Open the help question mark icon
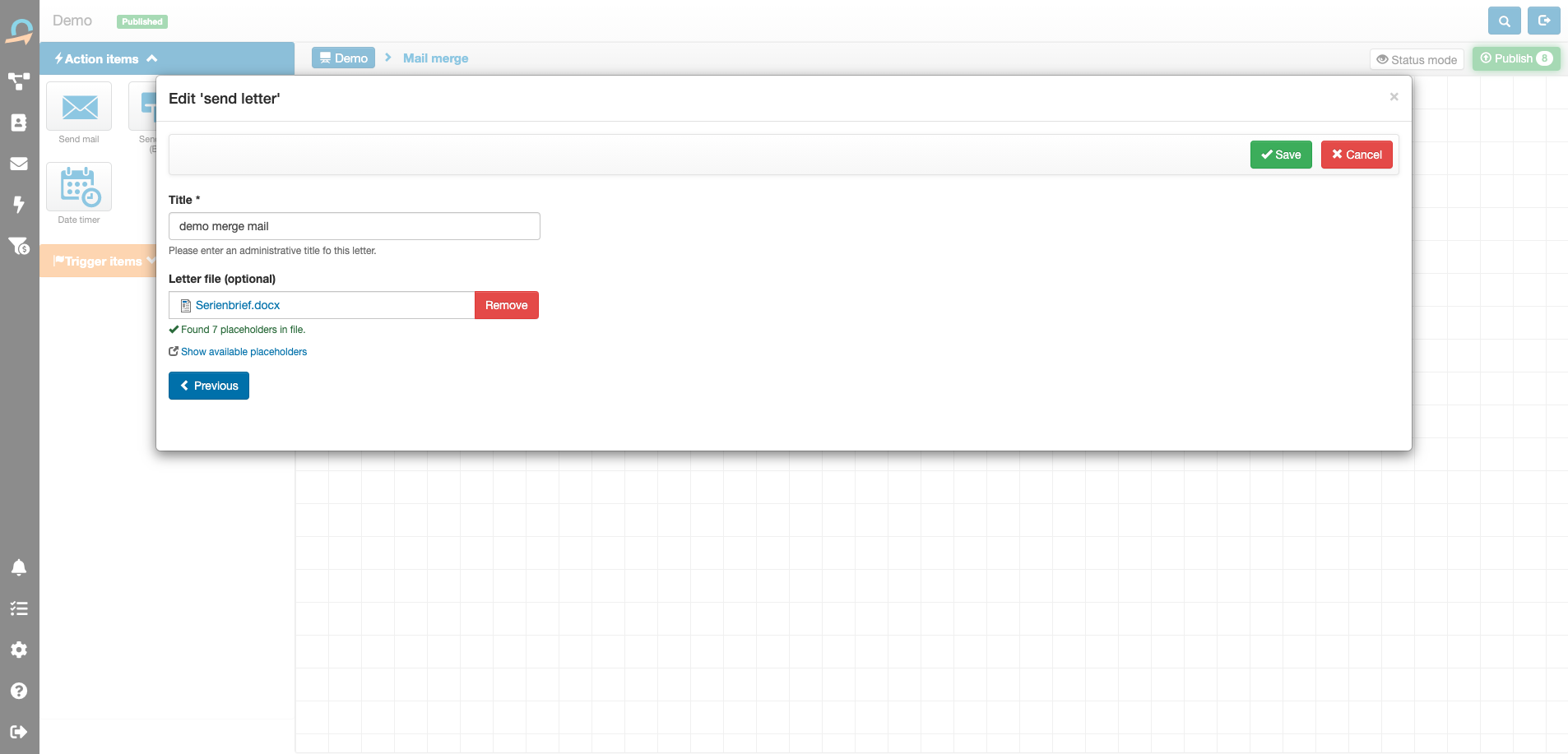Viewport: 1568px width, 754px height. [x=19, y=691]
